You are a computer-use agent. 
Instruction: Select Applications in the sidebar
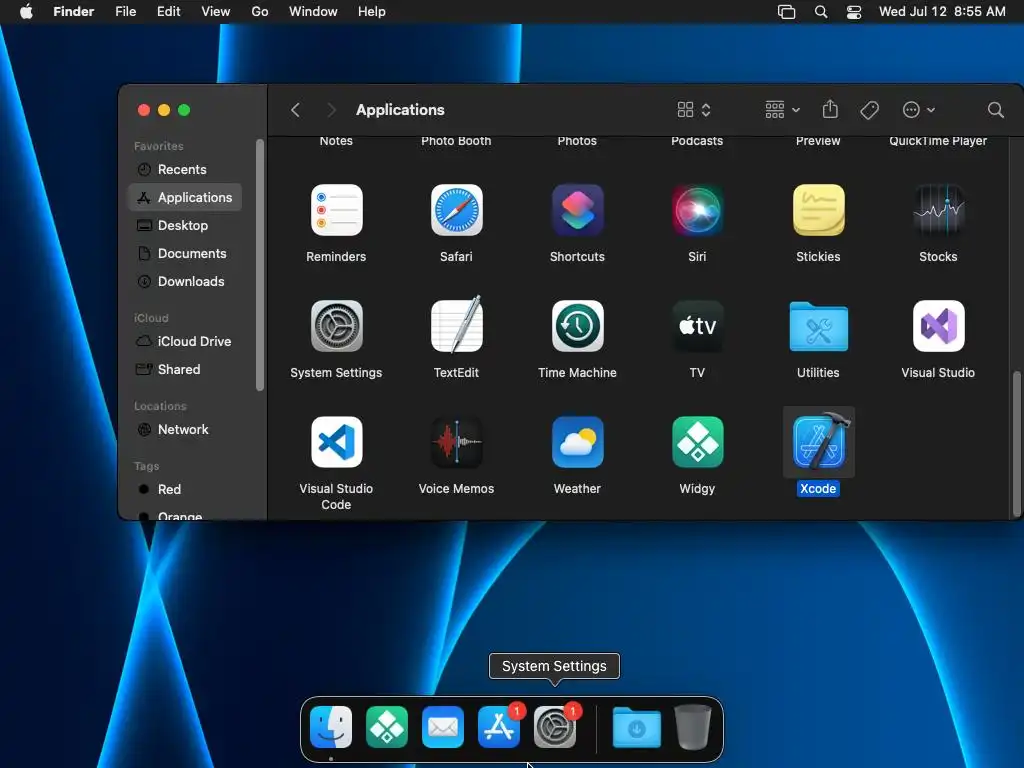pos(185,197)
